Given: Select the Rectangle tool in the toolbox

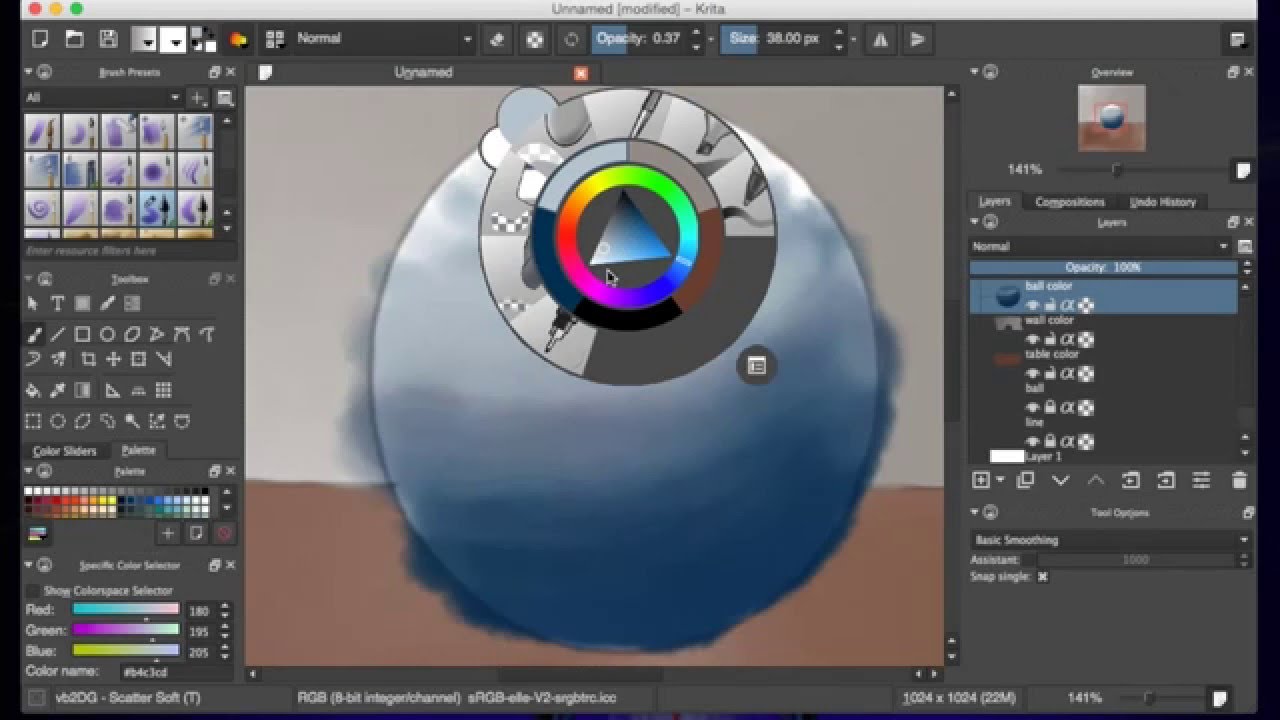Looking at the screenshot, I should pos(83,334).
